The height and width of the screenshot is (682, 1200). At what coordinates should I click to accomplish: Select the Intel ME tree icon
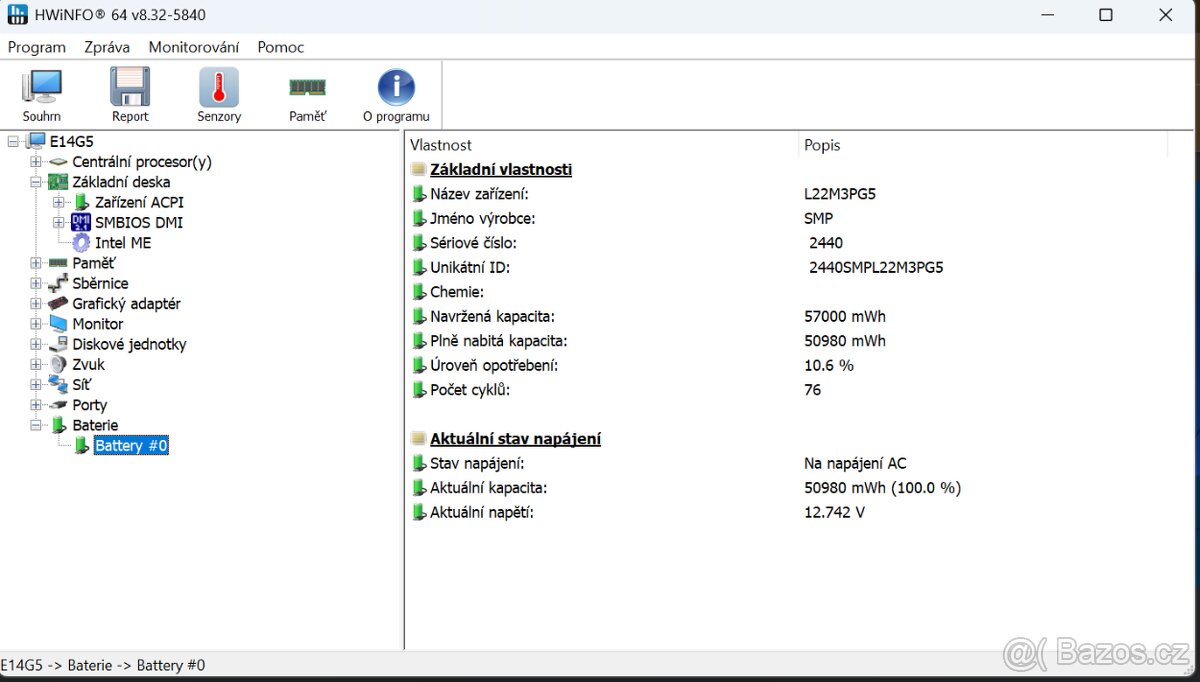[x=81, y=243]
